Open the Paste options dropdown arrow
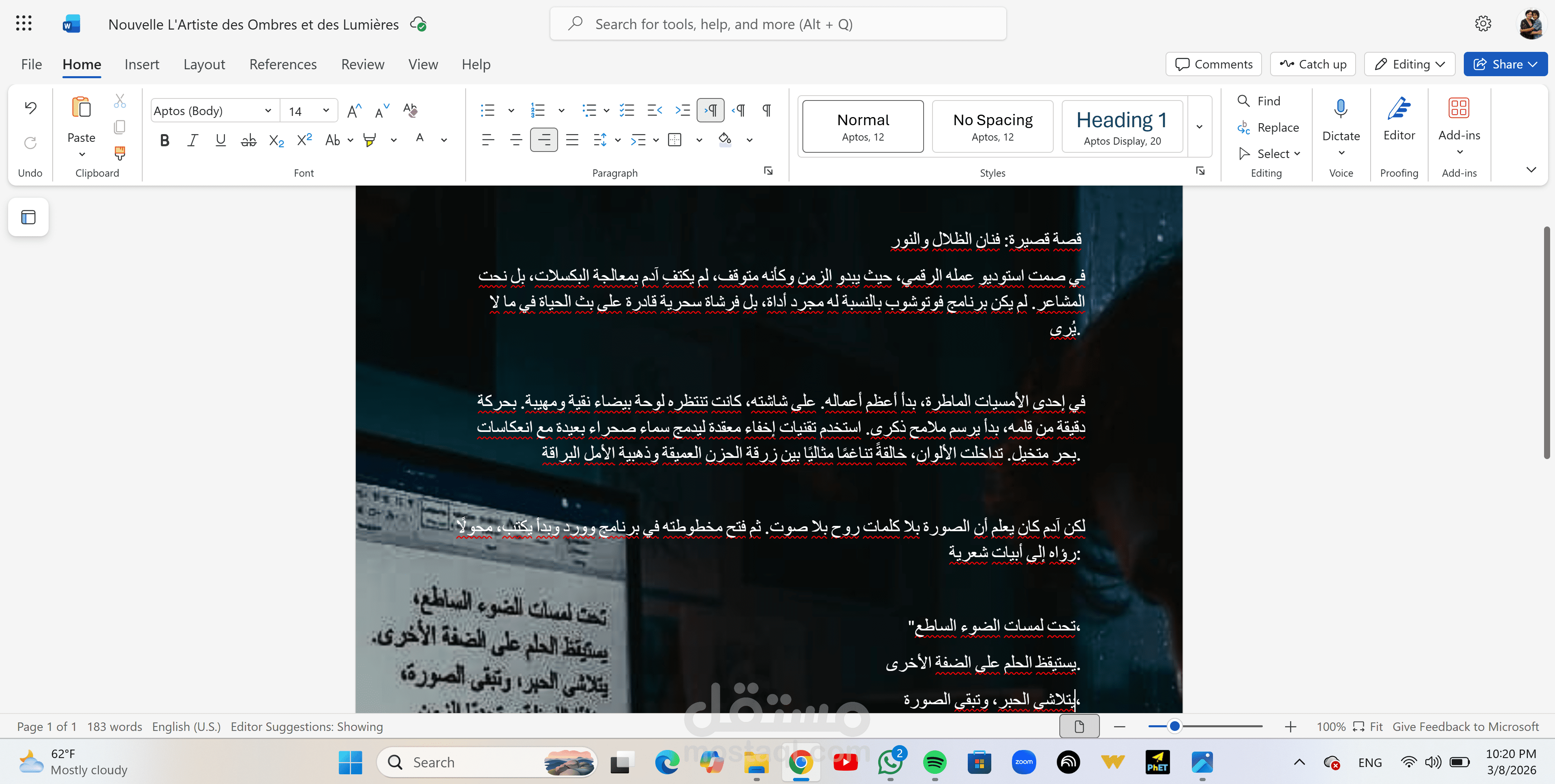1555x784 pixels. tap(81, 154)
